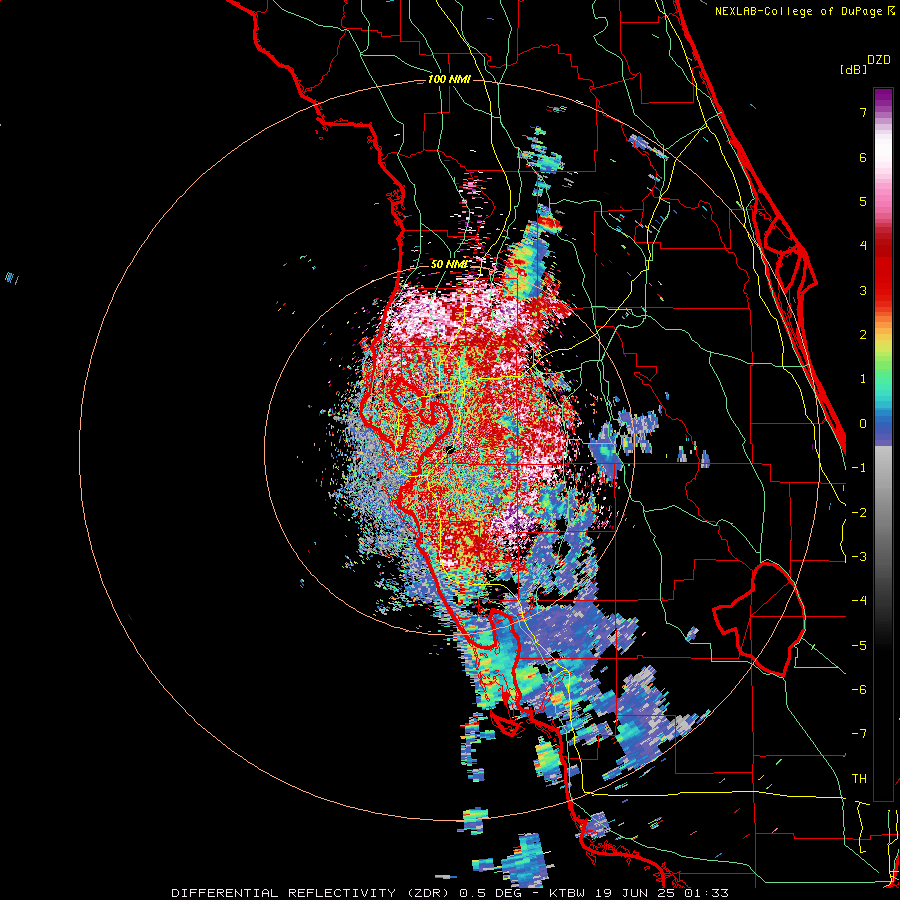Click the '0' value on color scale
This screenshot has width=900, height=900.
coord(863,424)
